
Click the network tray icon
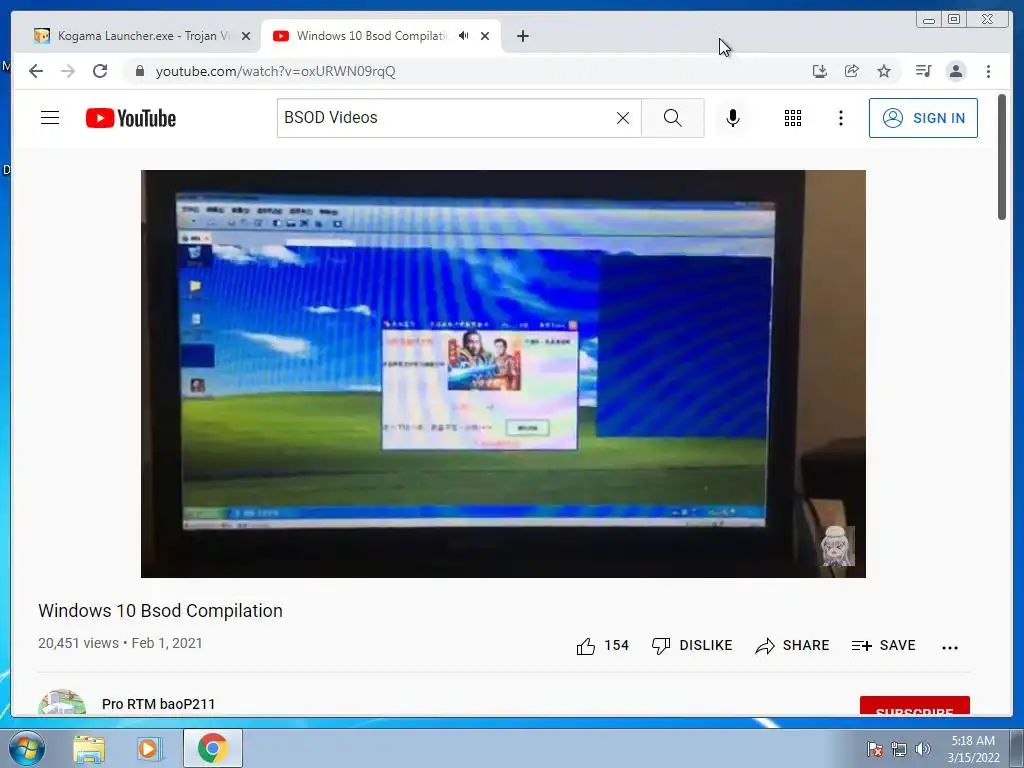[x=899, y=749]
